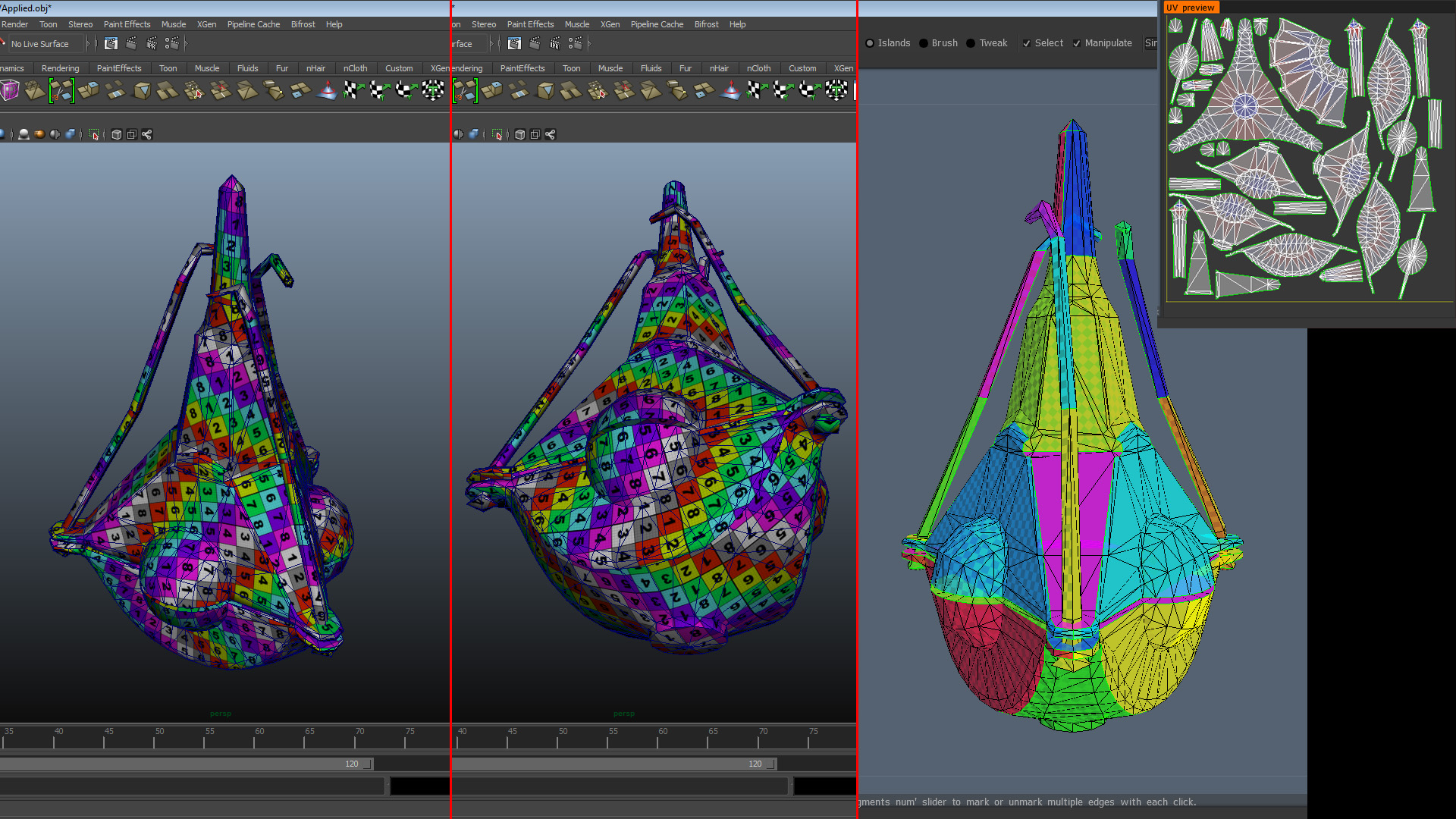This screenshot has height=819, width=1456.
Task: Uncheck the Select checkbox
Action: [1026, 43]
